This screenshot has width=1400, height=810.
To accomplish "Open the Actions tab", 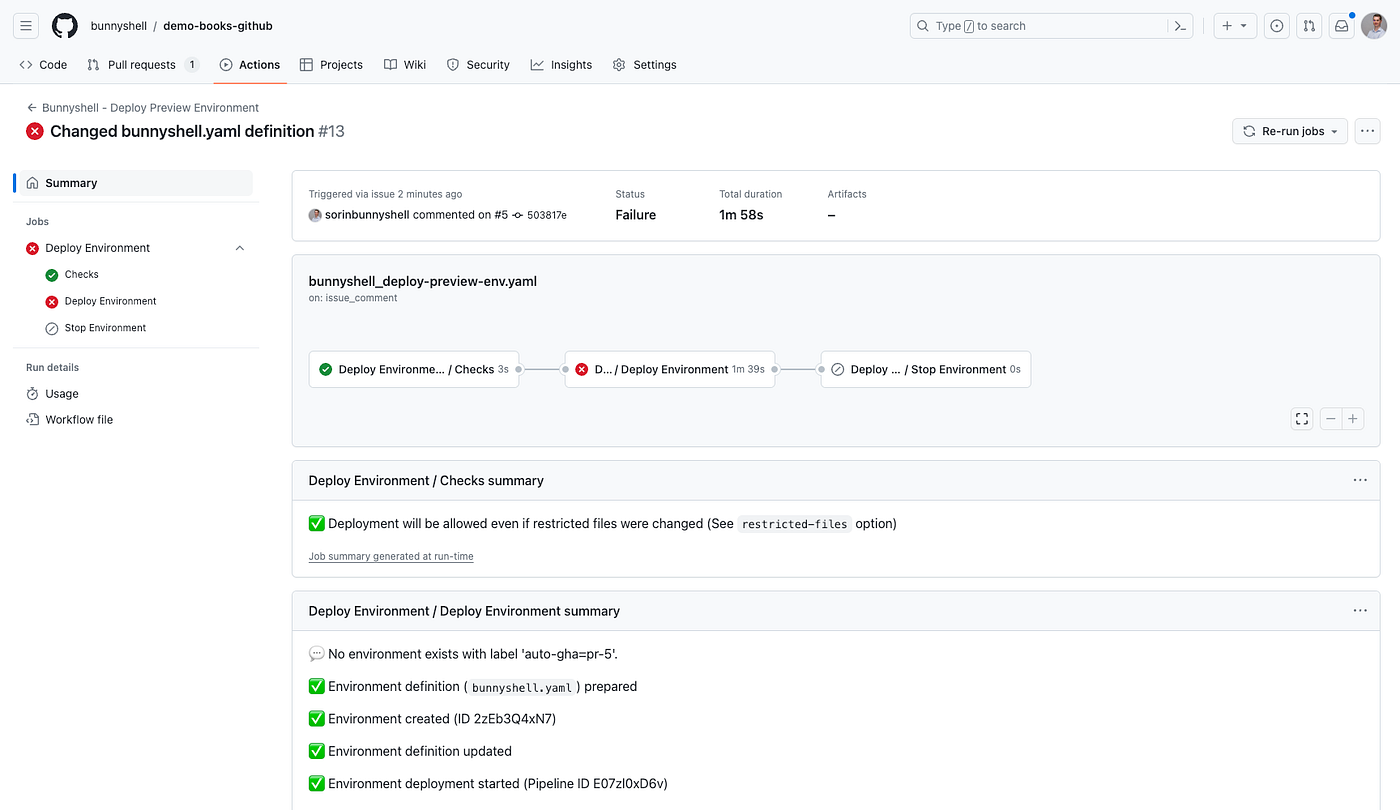I will coord(250,65).
